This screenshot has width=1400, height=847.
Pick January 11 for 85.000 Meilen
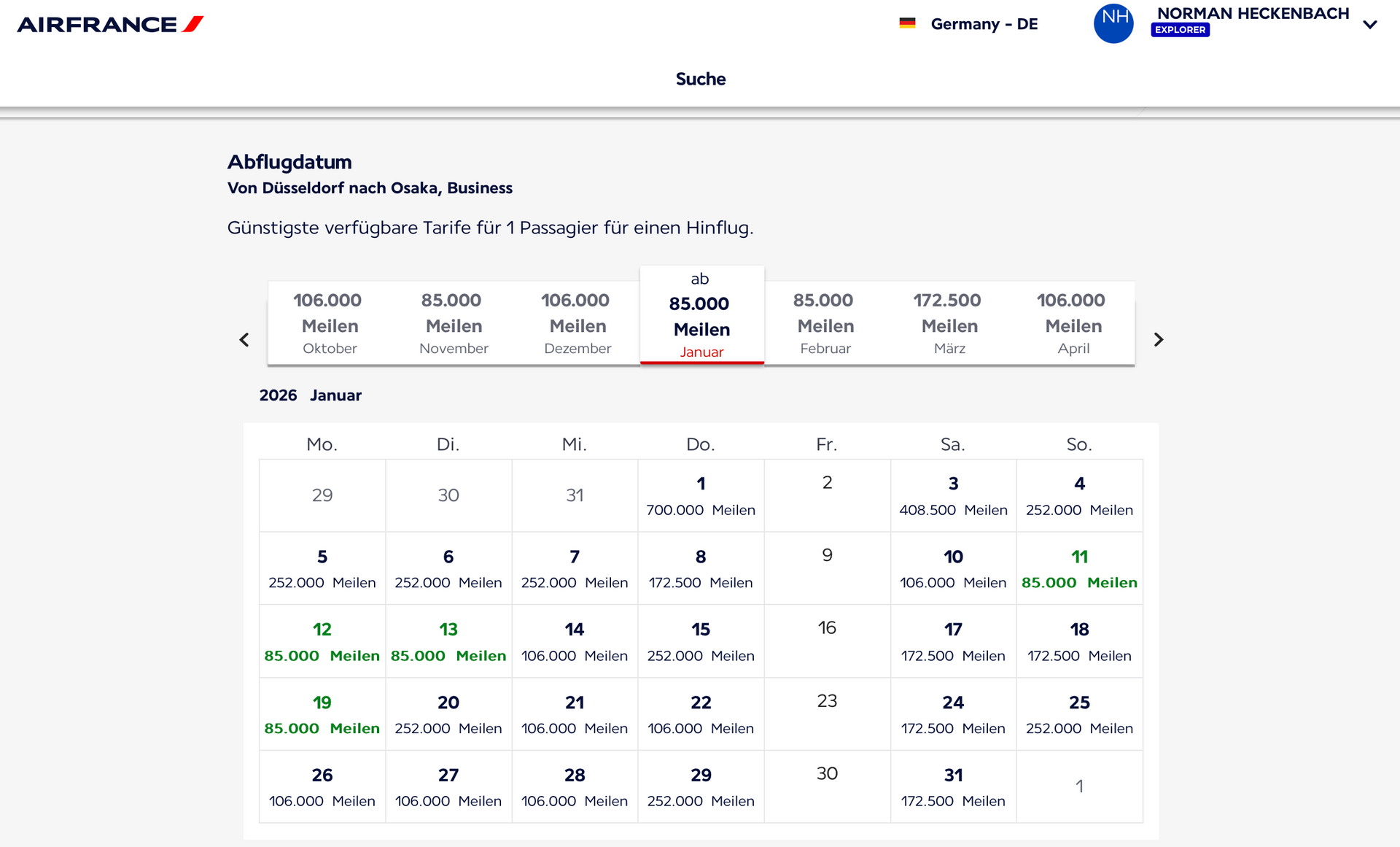(x=1079, y=569)
